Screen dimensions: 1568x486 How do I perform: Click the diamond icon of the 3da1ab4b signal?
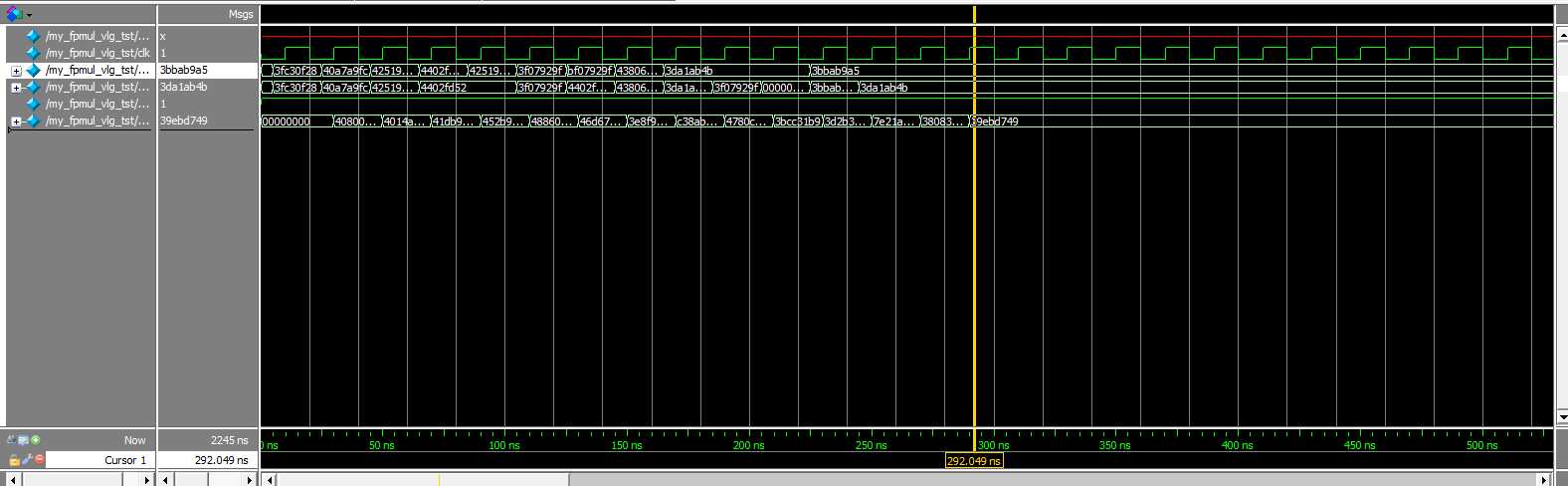point(34,87)
